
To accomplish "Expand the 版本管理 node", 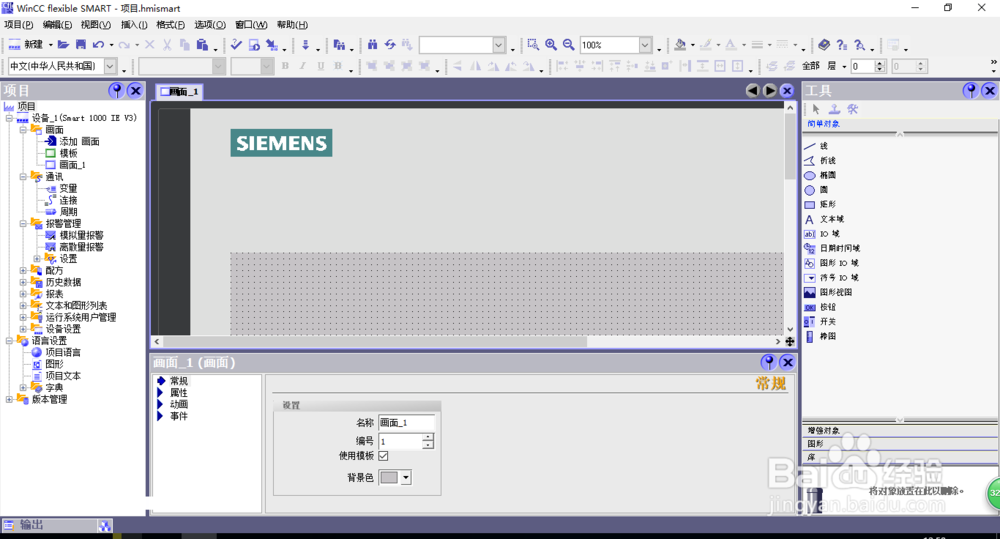I will pos(9,399).
